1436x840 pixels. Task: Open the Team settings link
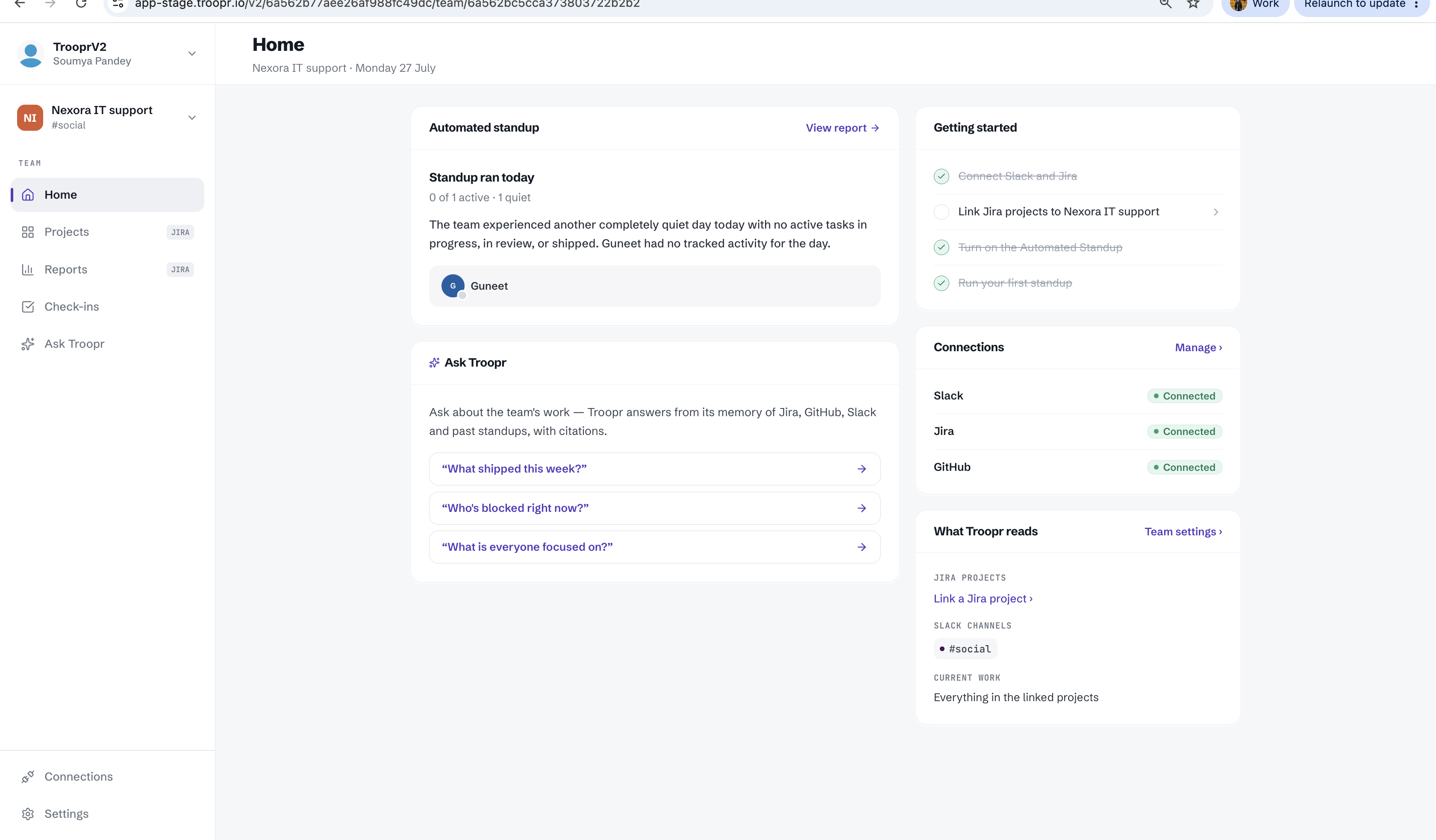pos(1183,532)
